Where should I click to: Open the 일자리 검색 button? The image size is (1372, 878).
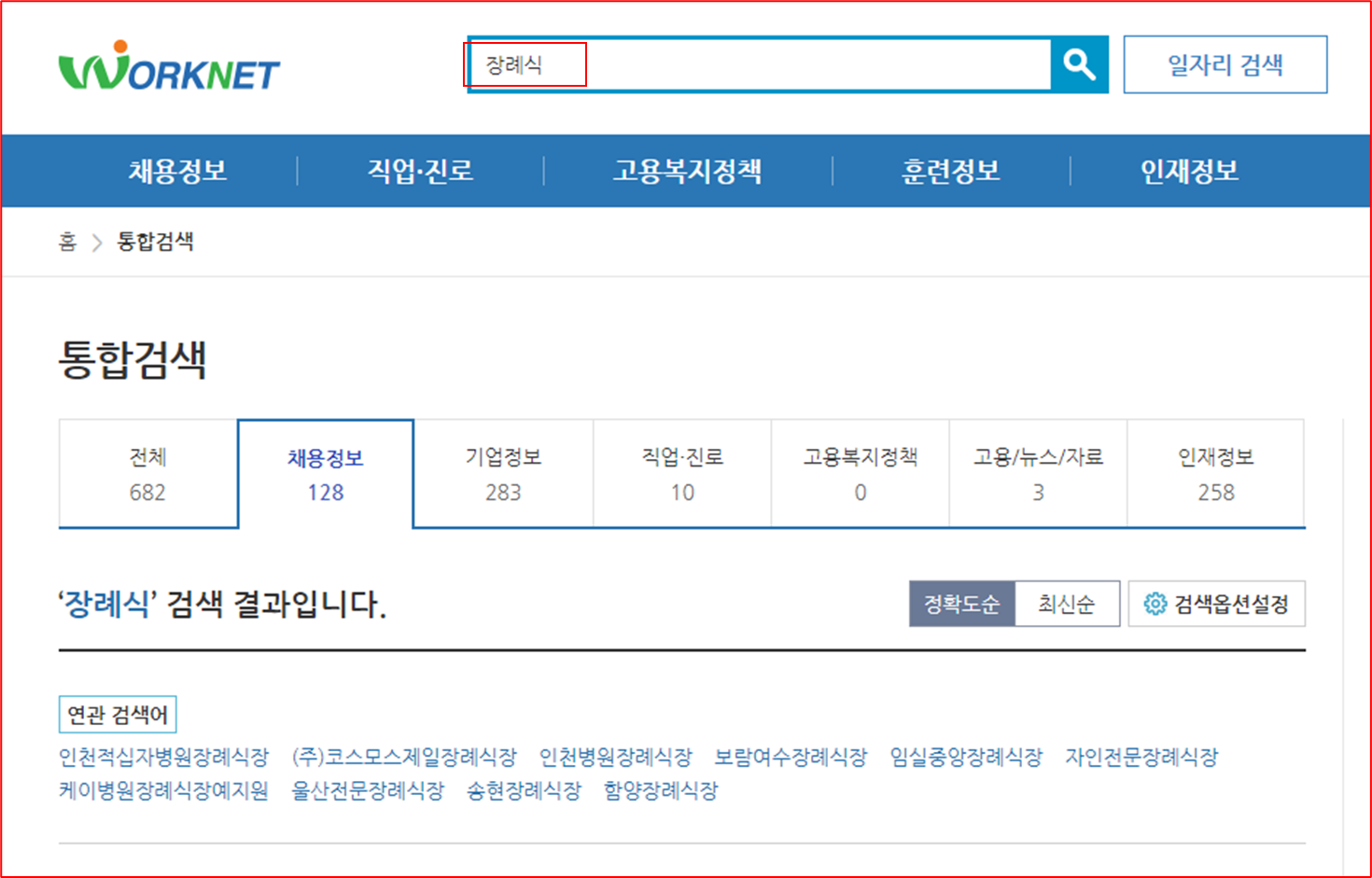pos(1225,64)
